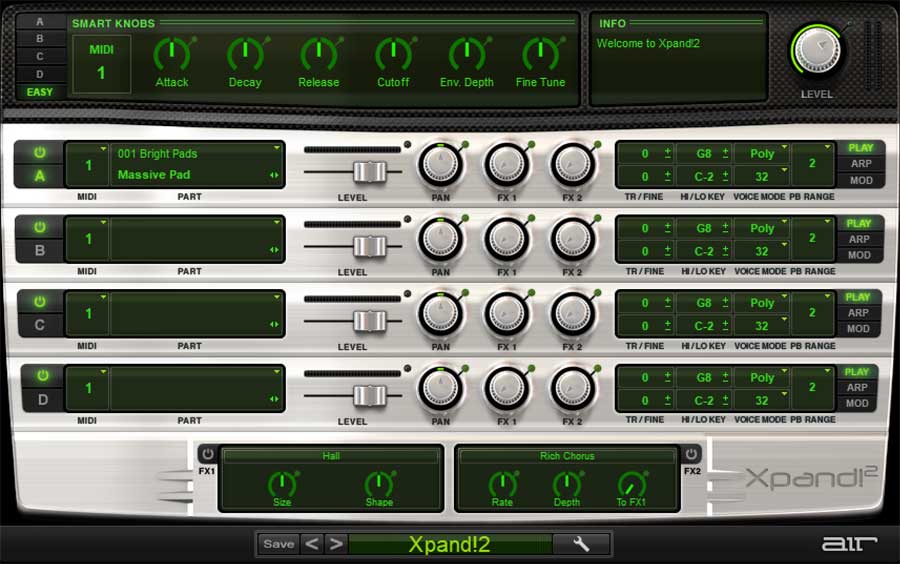This screenshot has height=564, width=900.
Task: Select the EASY tab
Action: pyautogui.click(x=40, y=92)
